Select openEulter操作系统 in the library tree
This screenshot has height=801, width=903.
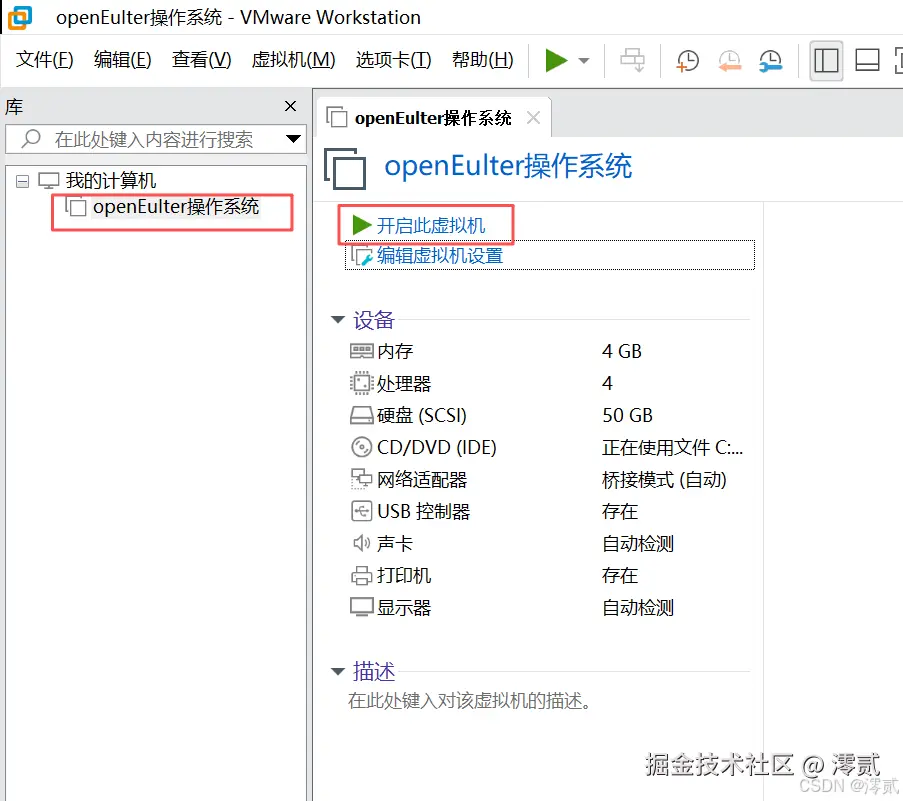(x=176, y=207)
